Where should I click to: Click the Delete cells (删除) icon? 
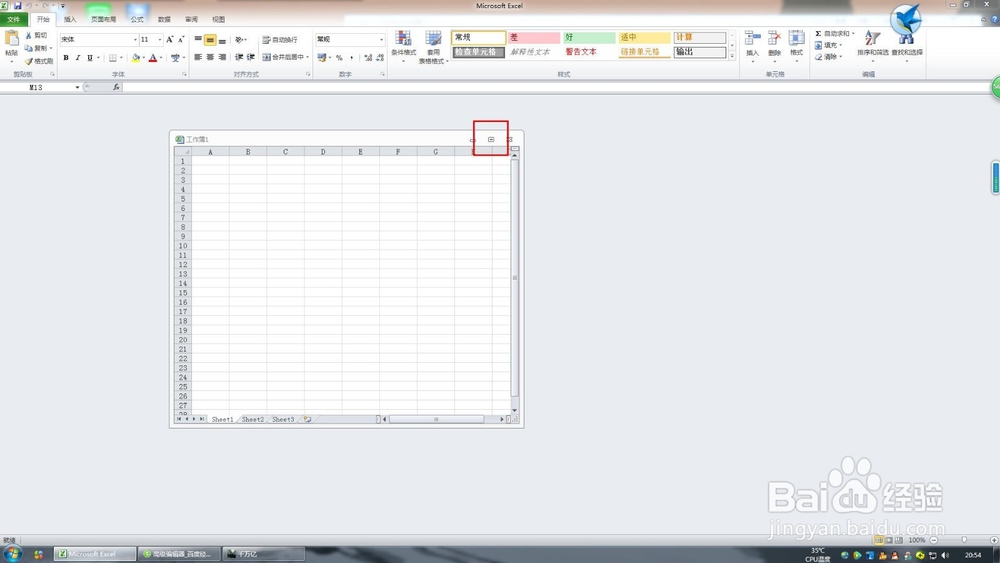[774, 38]
